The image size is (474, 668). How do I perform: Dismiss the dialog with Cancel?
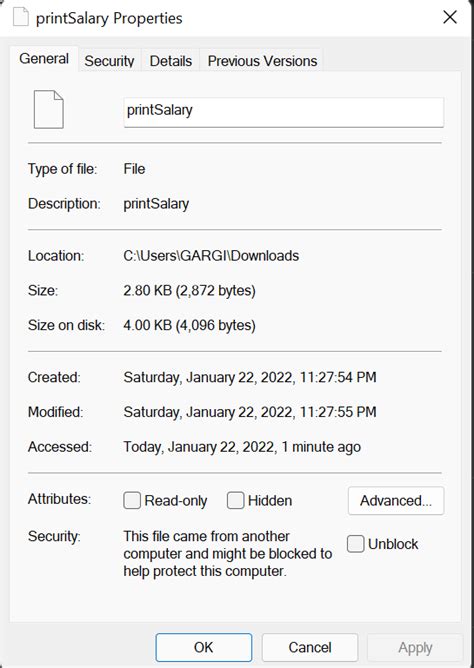pos(310,648)
